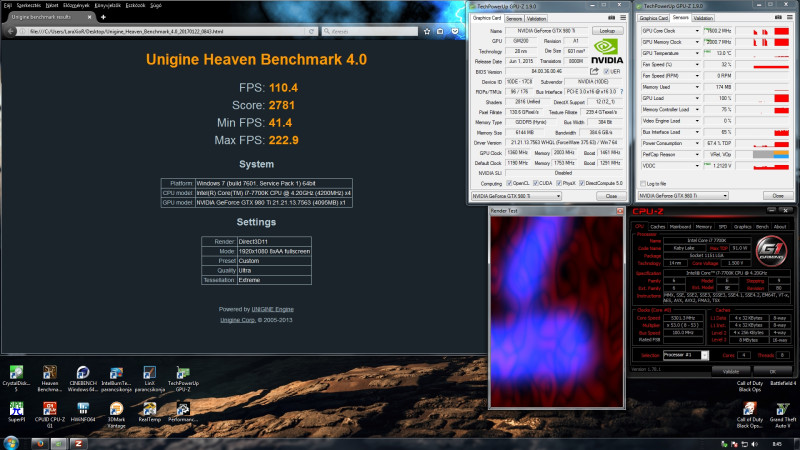The image size is (800, 450).
Task: Toggle UEFI checkbox in GPU-Z
Action: 606,71
